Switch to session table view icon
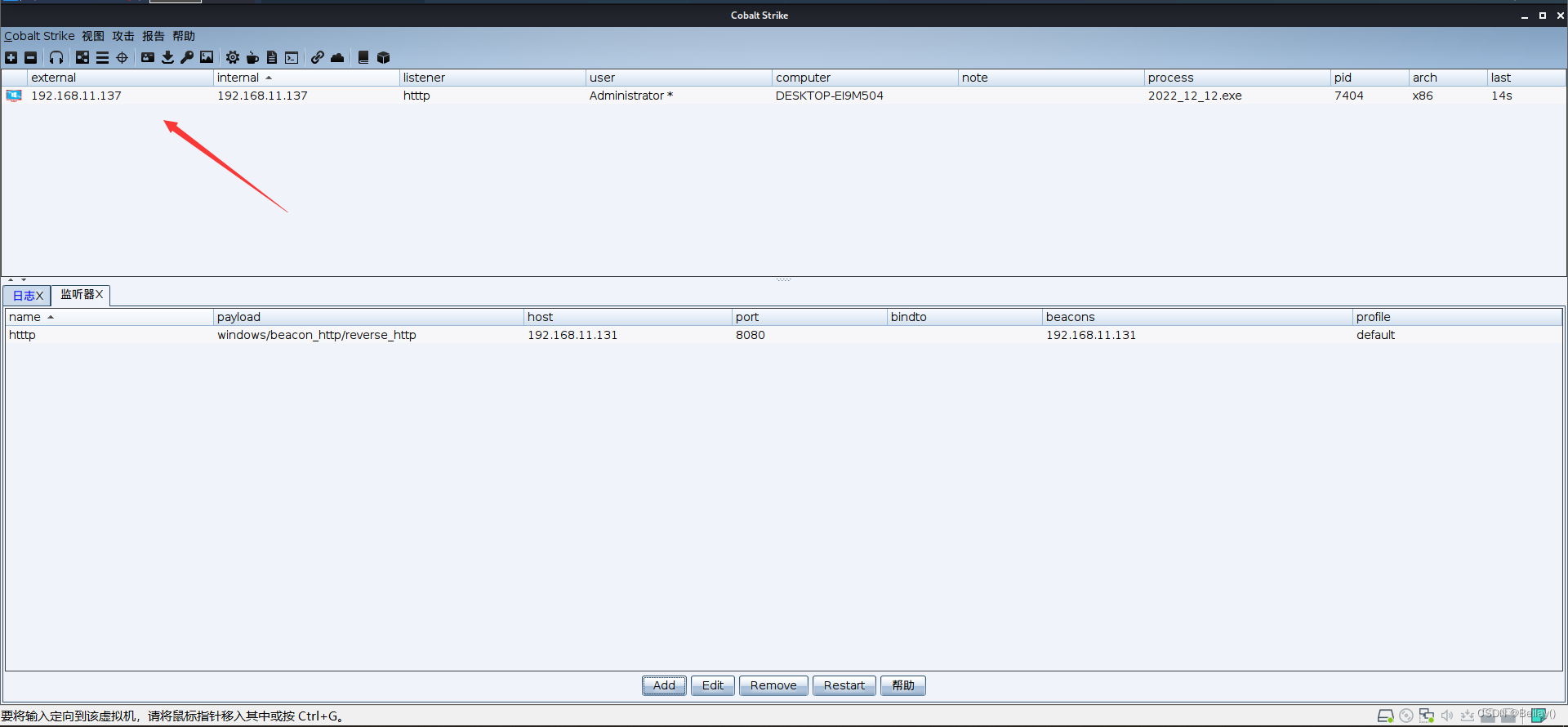 click(x=102, y=57)
